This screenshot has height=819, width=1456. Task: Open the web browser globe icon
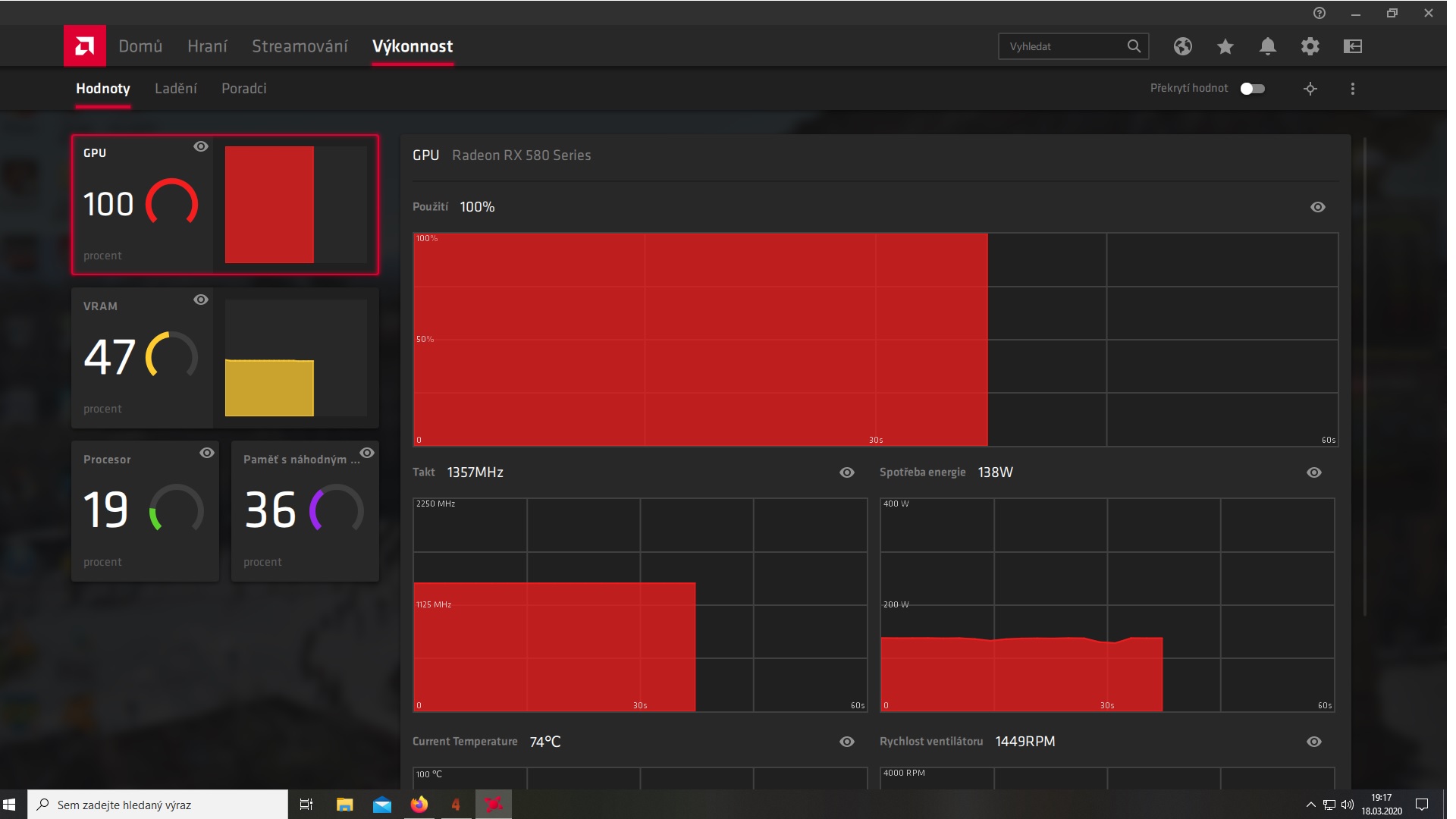click(x=1182, y=46)
